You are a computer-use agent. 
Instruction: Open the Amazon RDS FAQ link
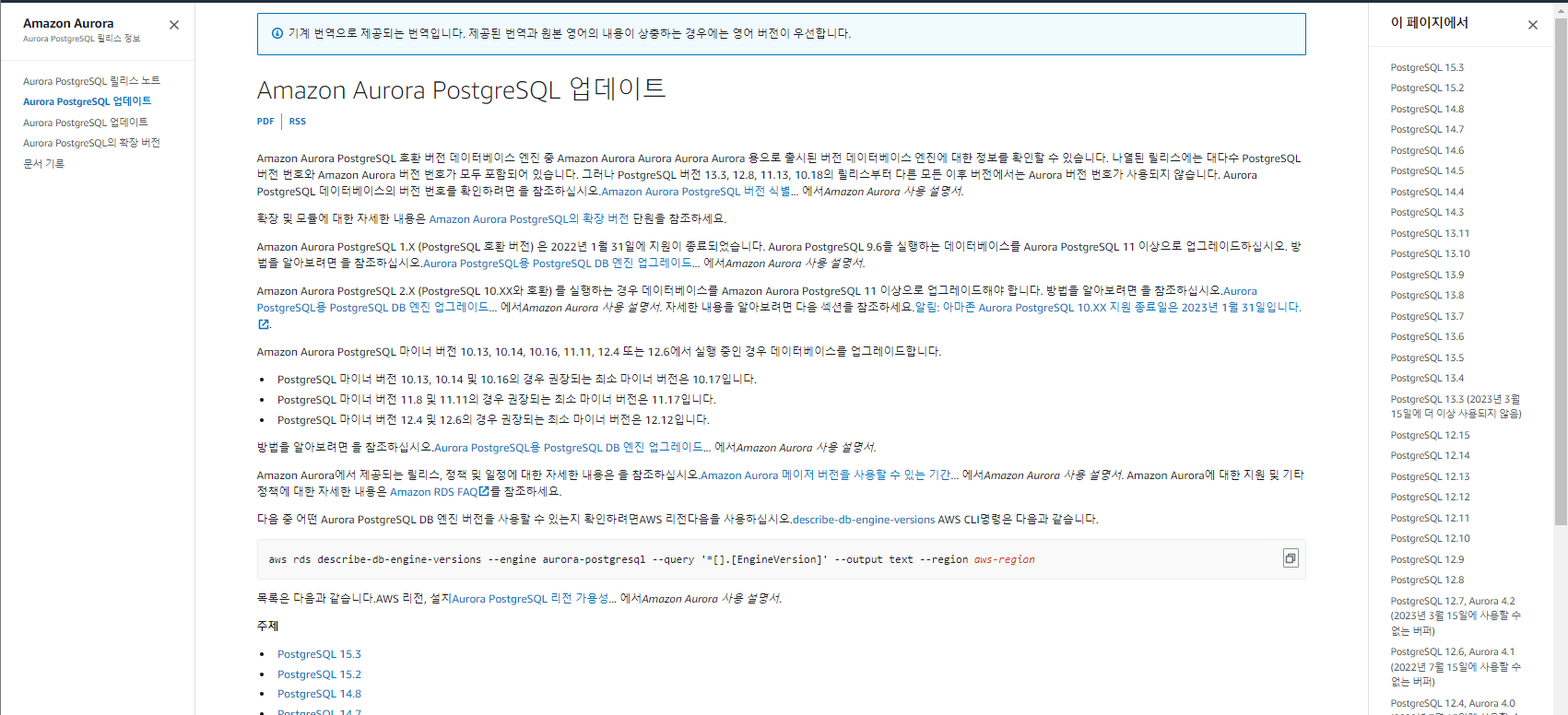[439, 492]
